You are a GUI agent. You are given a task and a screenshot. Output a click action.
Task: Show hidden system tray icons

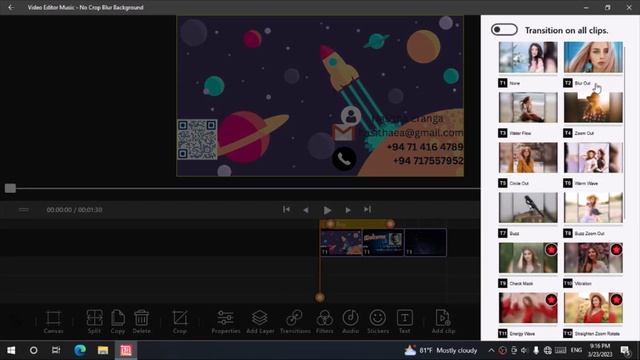click(x=491, y=350)
